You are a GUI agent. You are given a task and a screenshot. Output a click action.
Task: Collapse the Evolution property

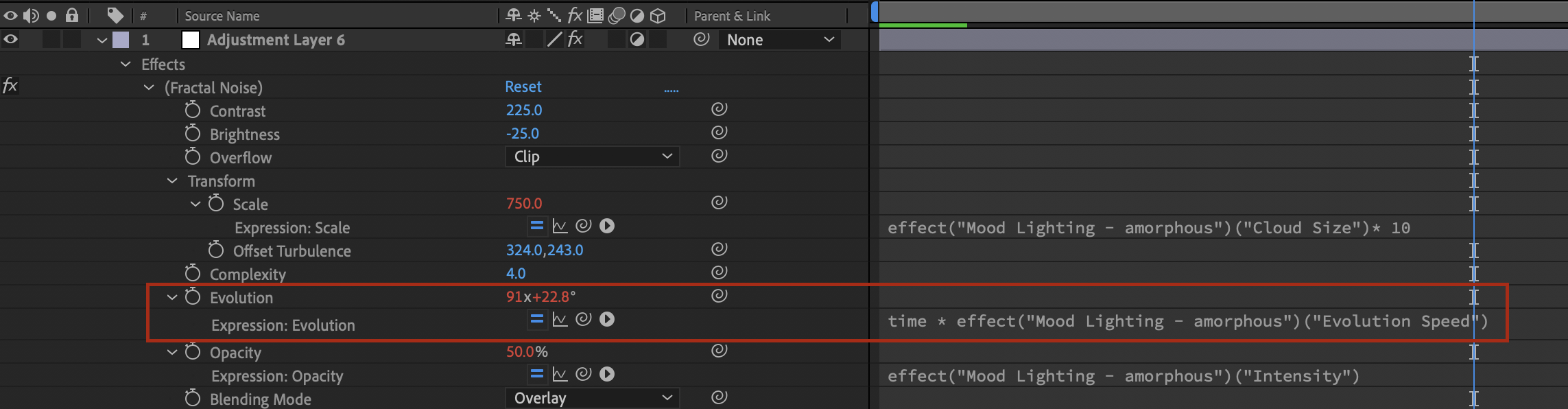tap(172, 297)
